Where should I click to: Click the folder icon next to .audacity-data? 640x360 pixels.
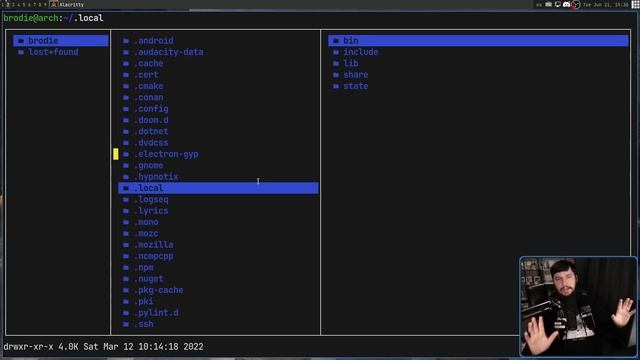[x=126, y=52]
